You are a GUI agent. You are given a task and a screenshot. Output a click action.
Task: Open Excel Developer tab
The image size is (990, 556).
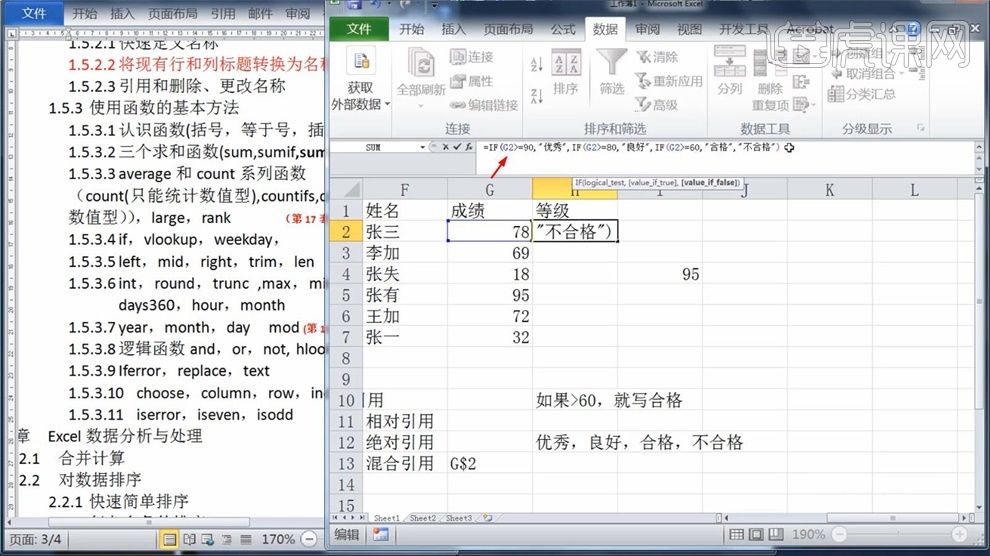tap(743, 29)
